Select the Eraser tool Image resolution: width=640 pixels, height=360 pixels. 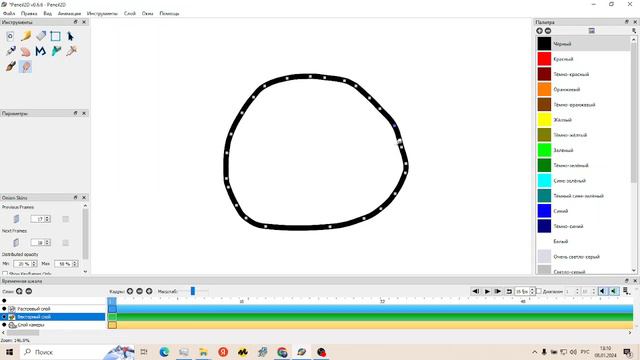click(x=41, y=36)
